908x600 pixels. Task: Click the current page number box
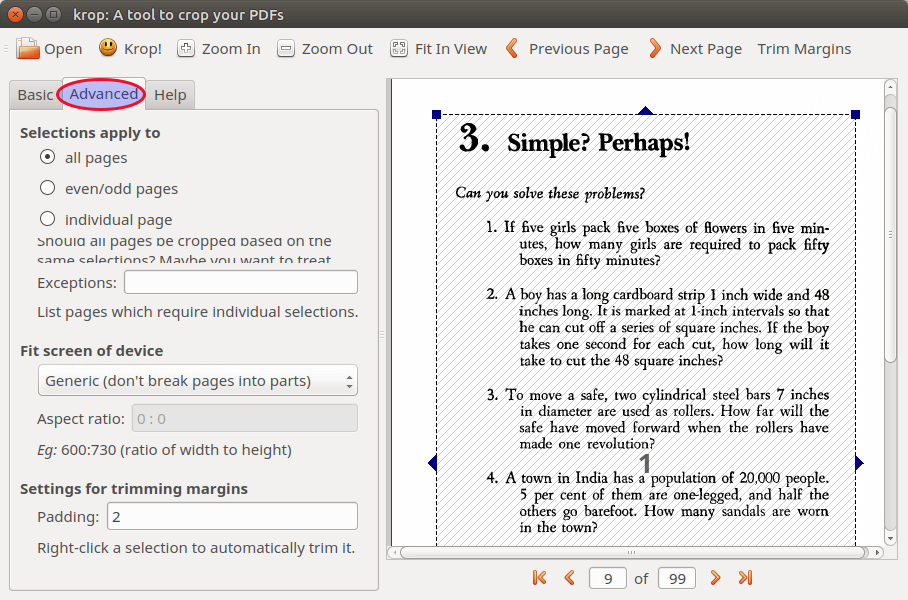[608, 577]
